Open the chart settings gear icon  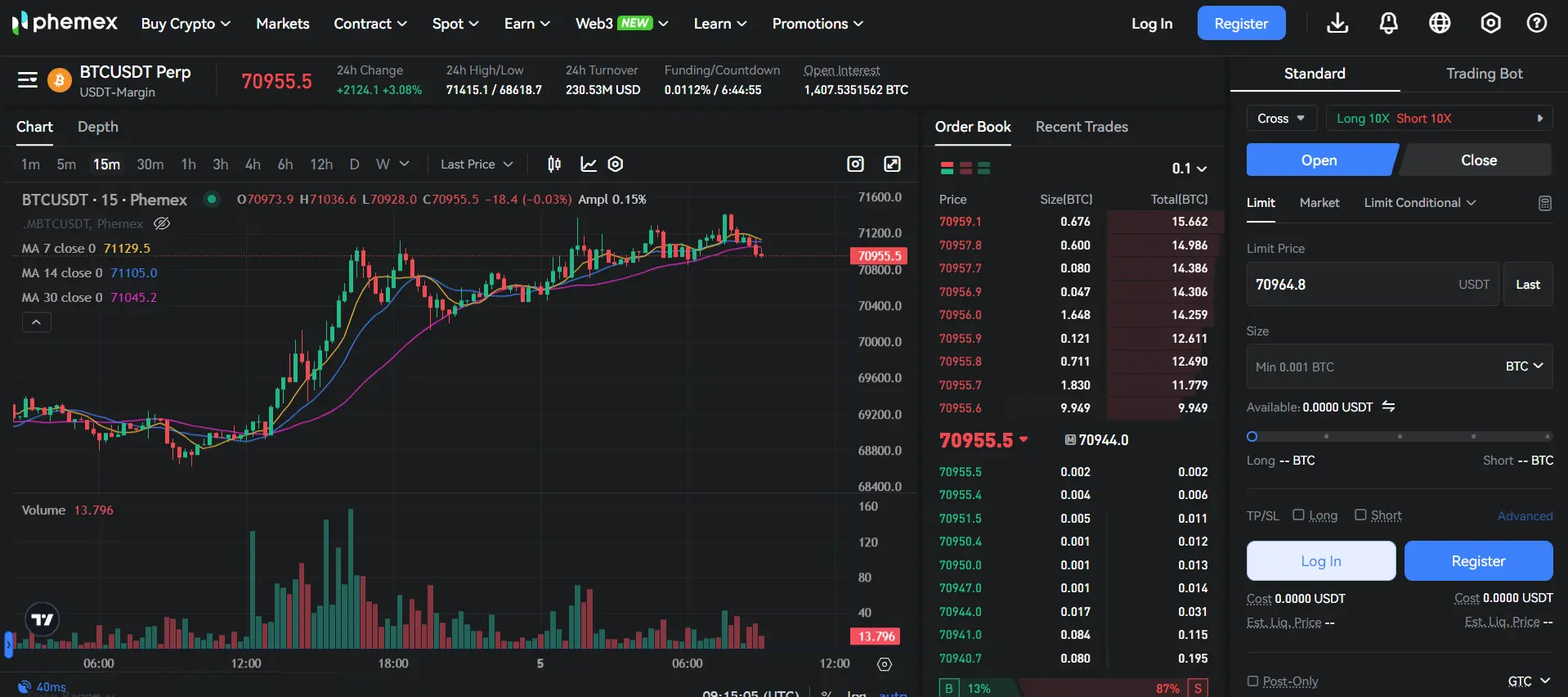tap(616, 164)
